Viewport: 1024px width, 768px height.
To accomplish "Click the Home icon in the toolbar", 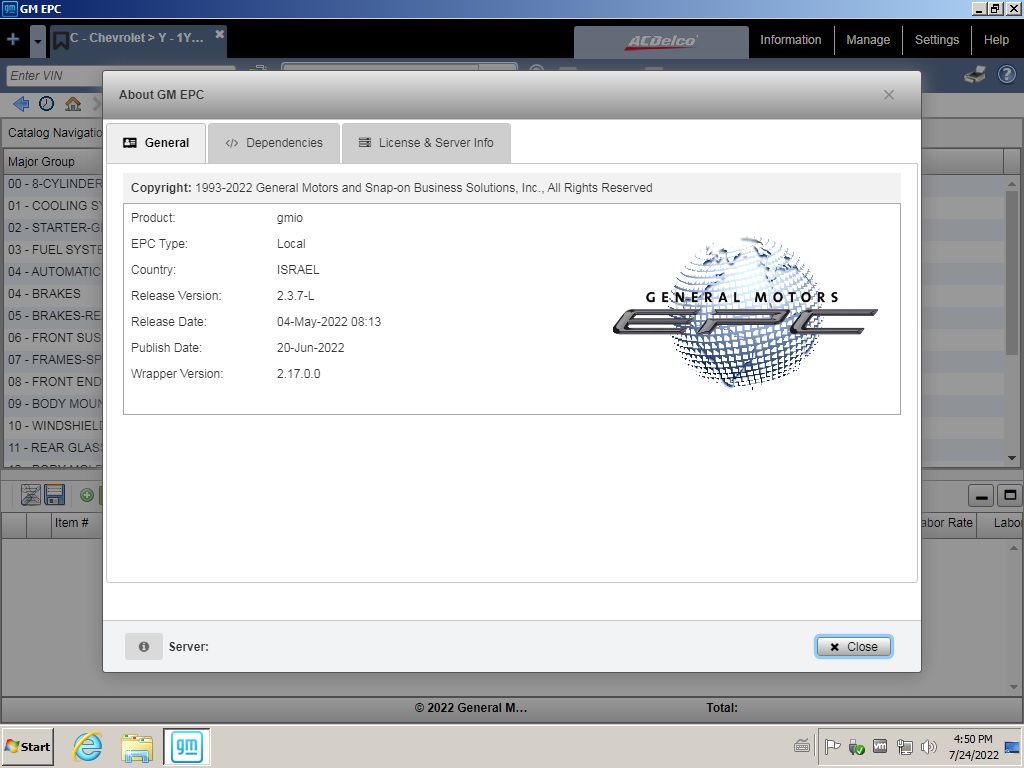I will [71, 103].
